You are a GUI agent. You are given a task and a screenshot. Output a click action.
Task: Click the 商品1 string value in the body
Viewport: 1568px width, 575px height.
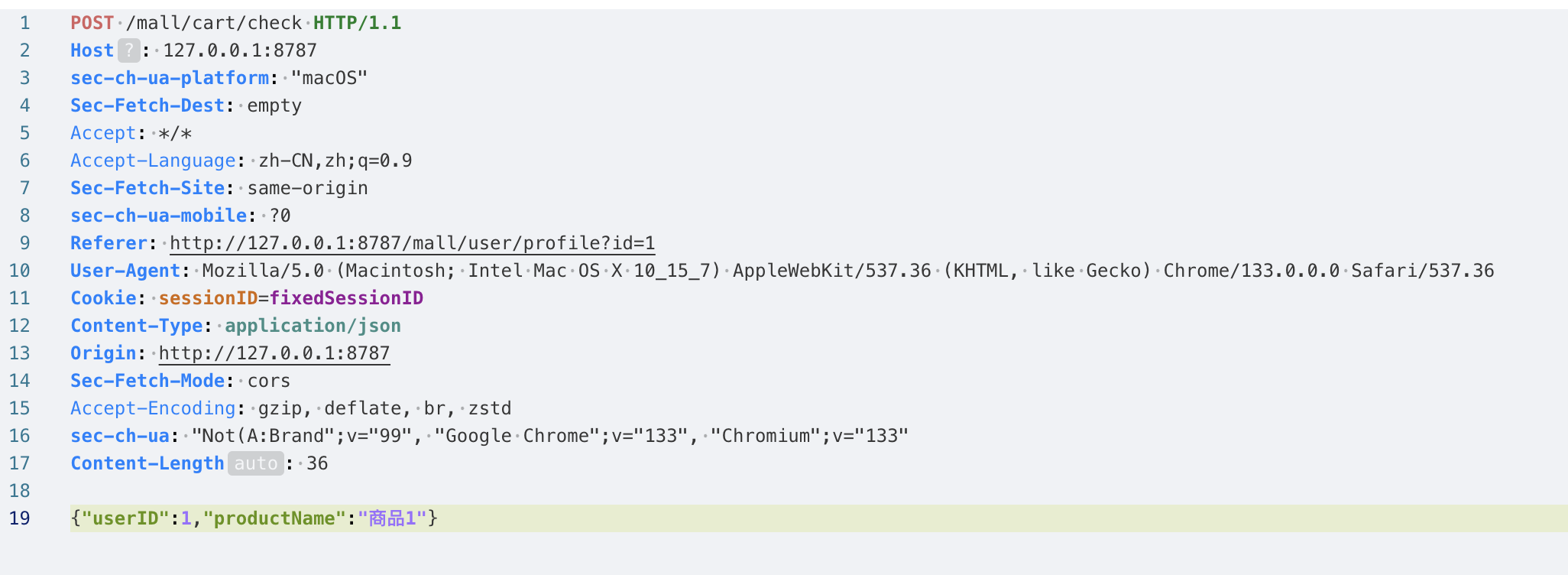point(392,518)
